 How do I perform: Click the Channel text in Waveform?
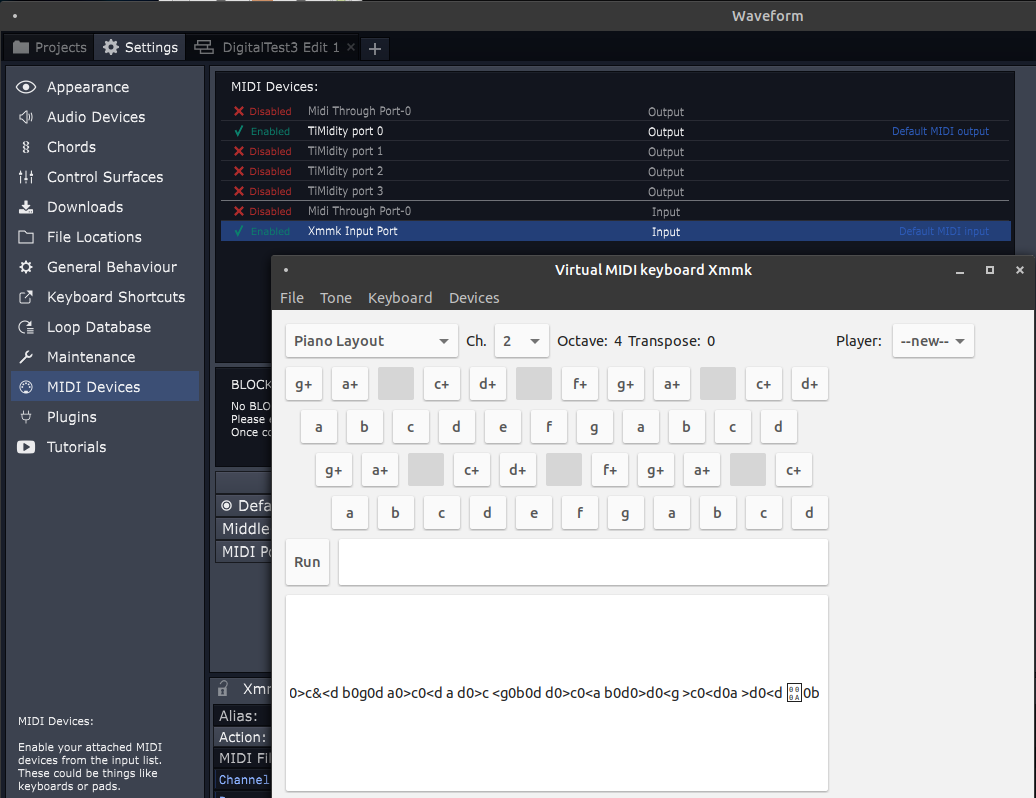click(244, 780)
